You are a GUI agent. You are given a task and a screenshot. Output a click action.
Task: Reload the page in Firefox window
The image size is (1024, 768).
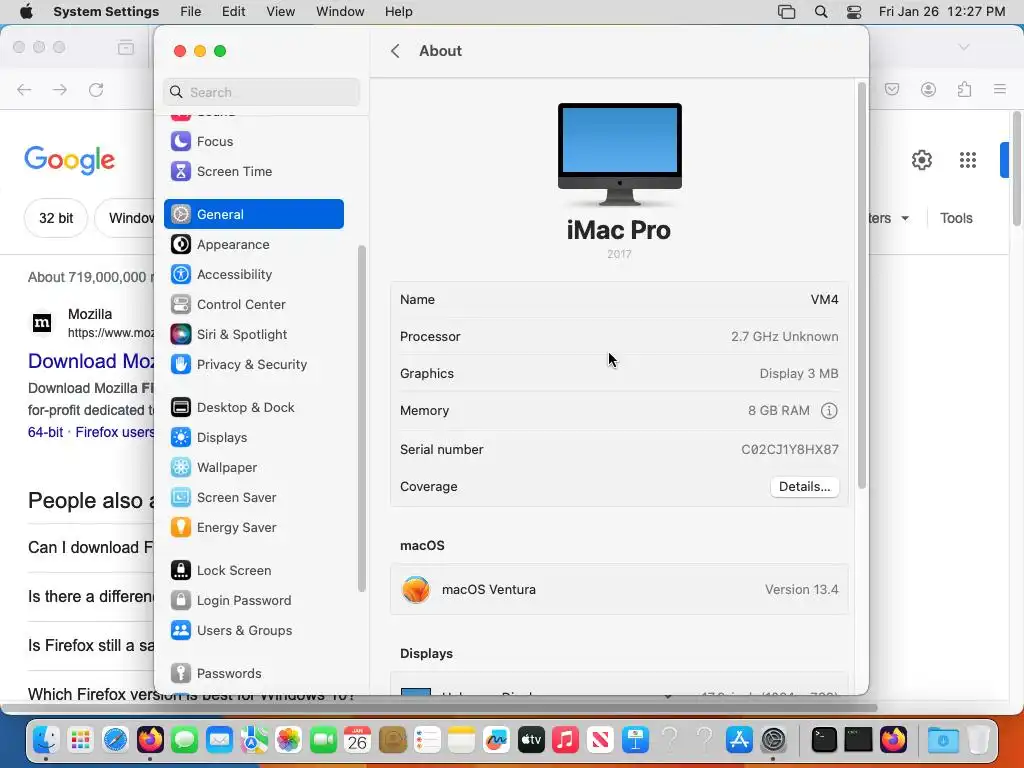[x=96, y=89]
